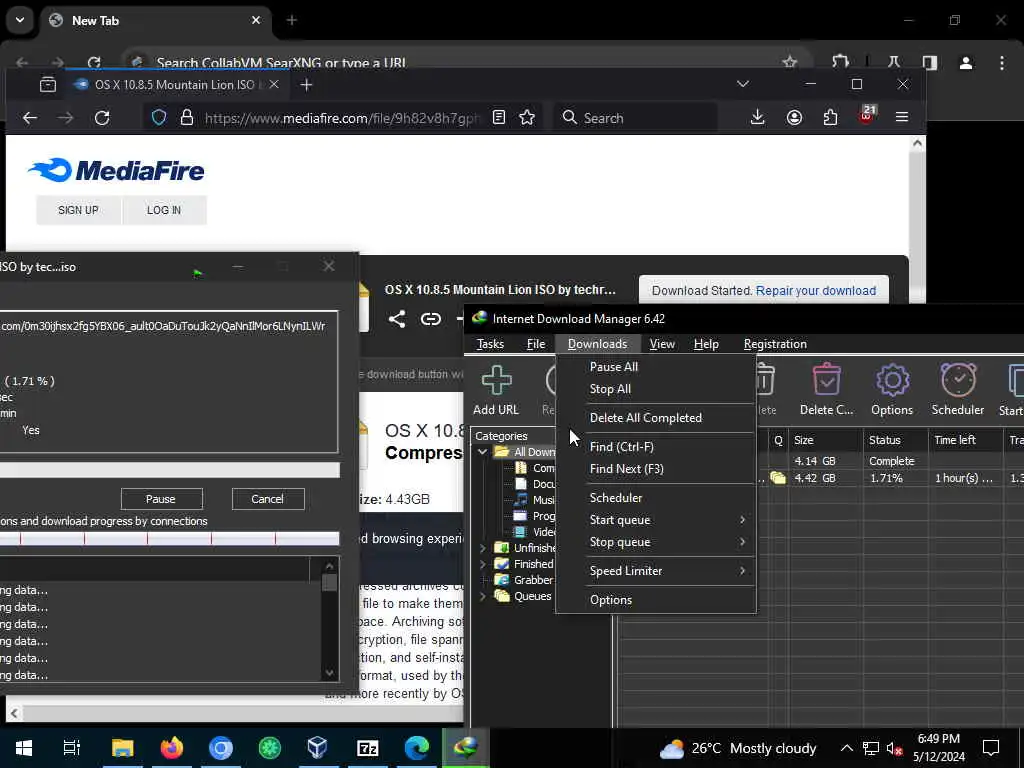Open the IDM Registration menu
The image size is (1024, 768).
(x=775, y=344)
